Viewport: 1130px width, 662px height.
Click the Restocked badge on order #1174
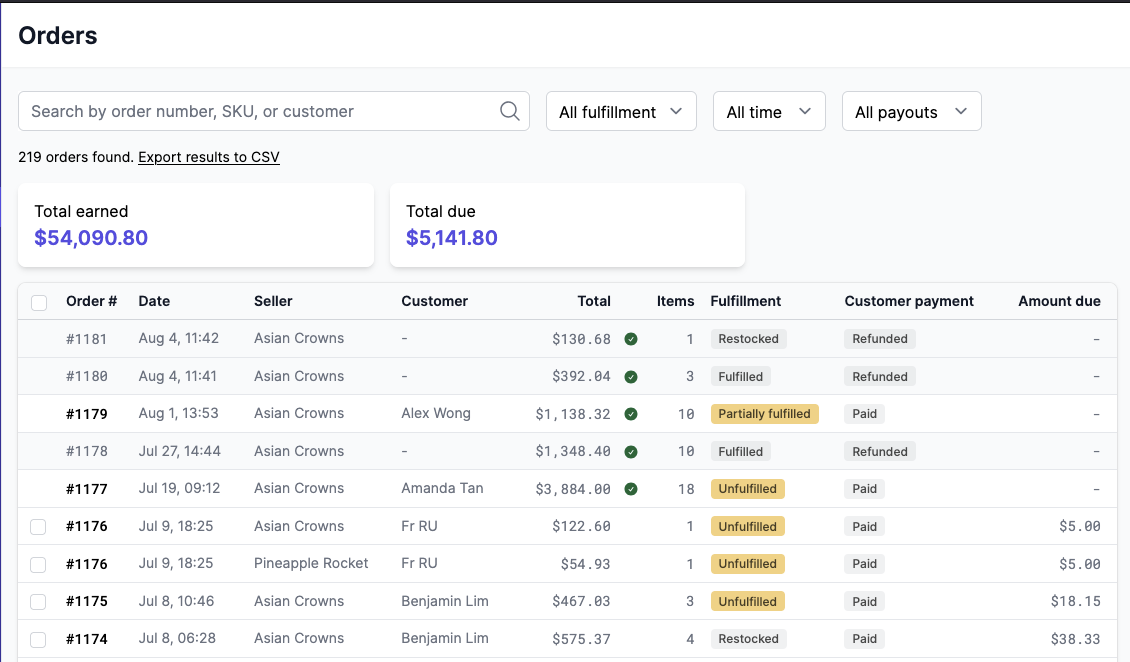point(748,638)
